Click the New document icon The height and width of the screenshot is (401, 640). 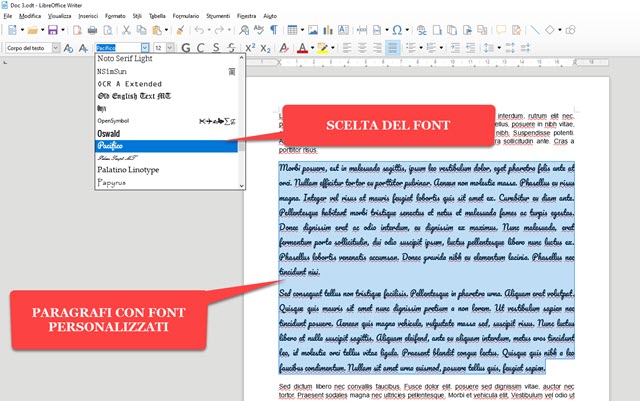pos(12,30)
